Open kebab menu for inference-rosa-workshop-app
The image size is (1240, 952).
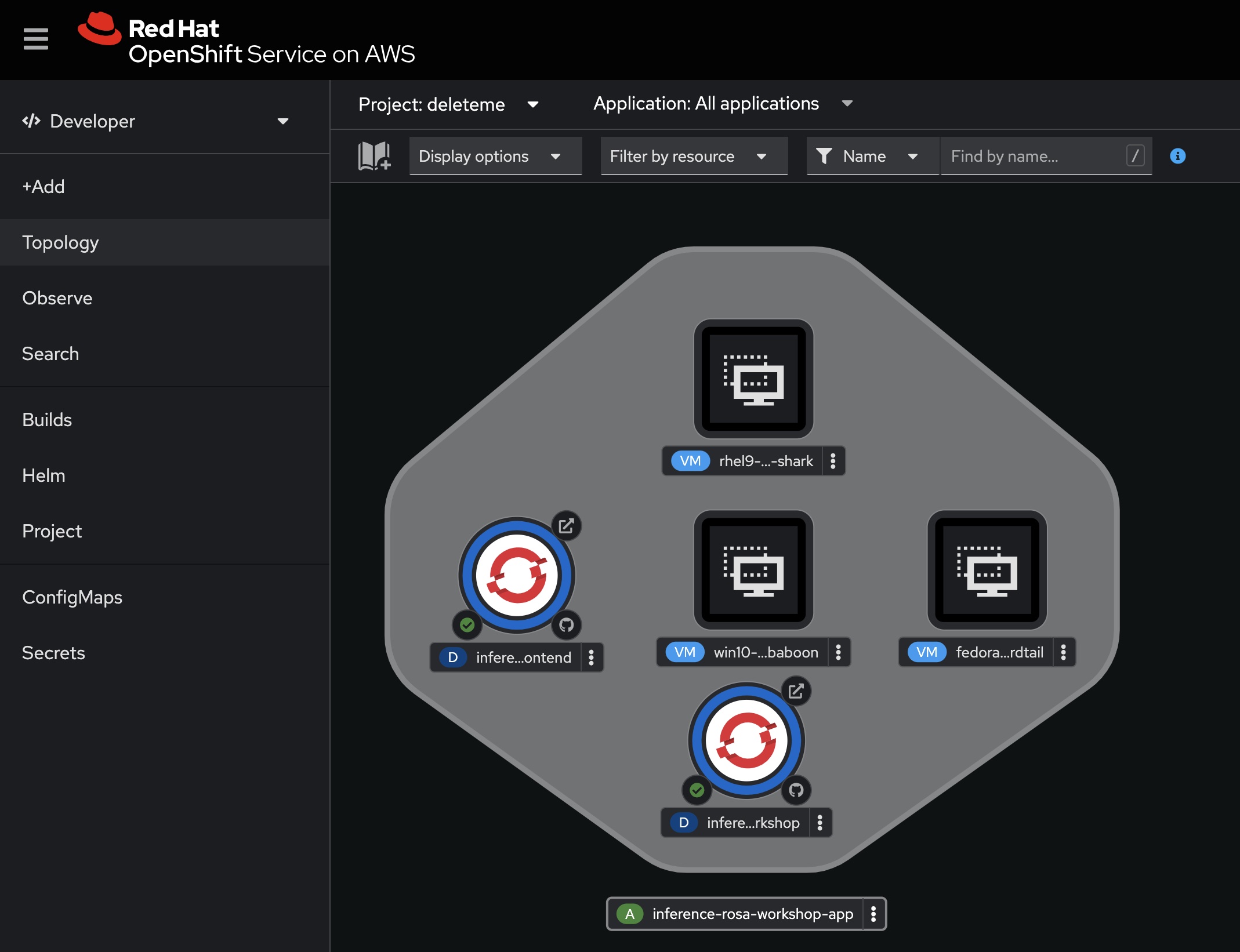(873, 914)
